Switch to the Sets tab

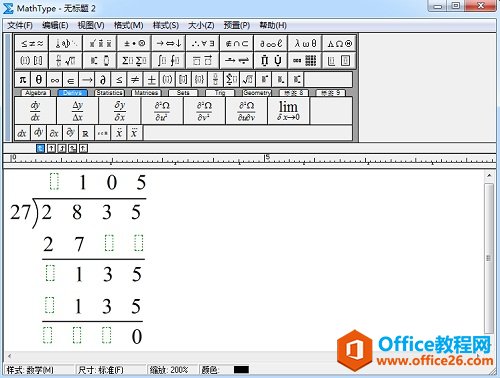pyautogui.click(x=183, y=93)
